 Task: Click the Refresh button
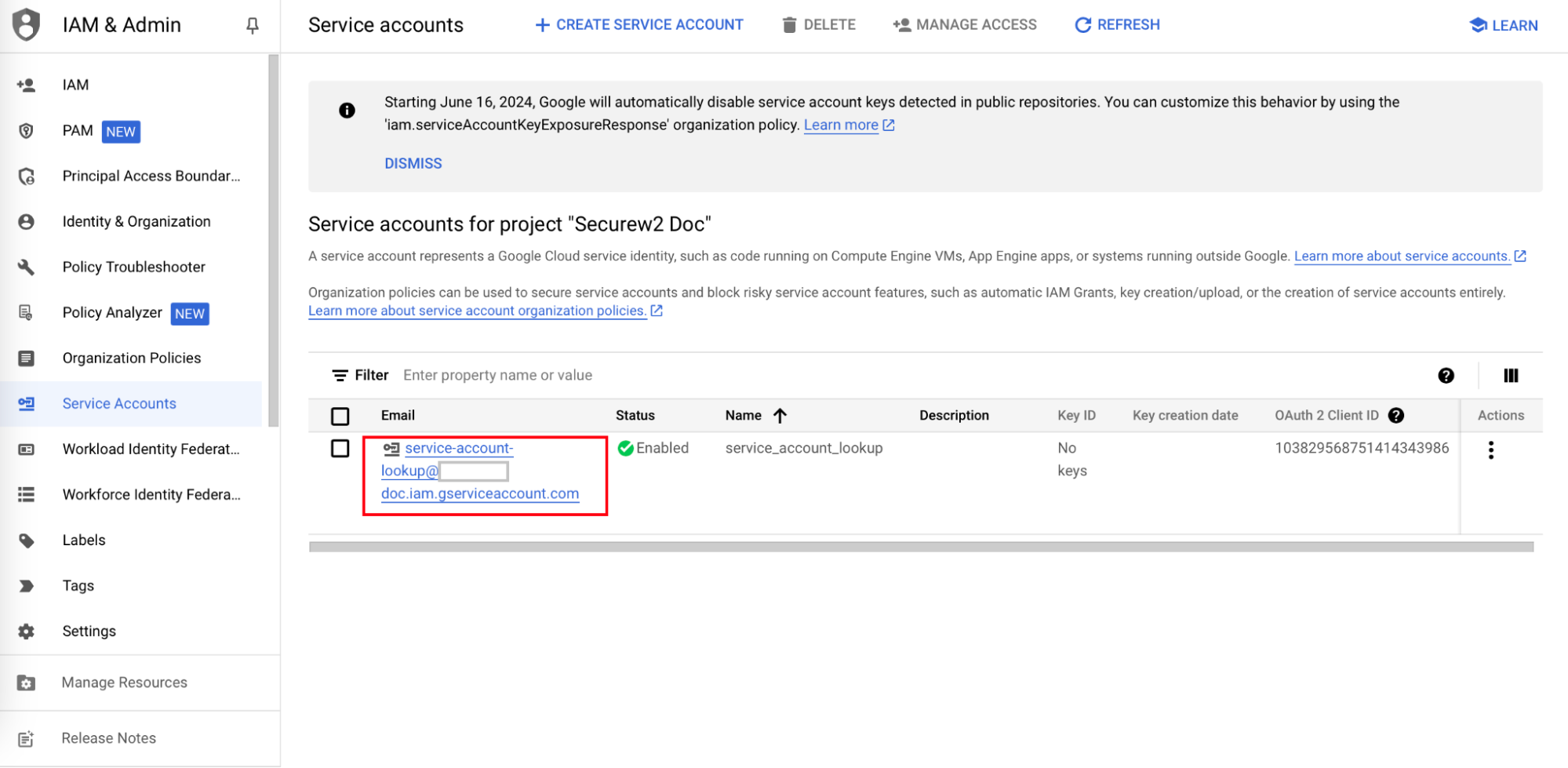(x=1117, y=25)
